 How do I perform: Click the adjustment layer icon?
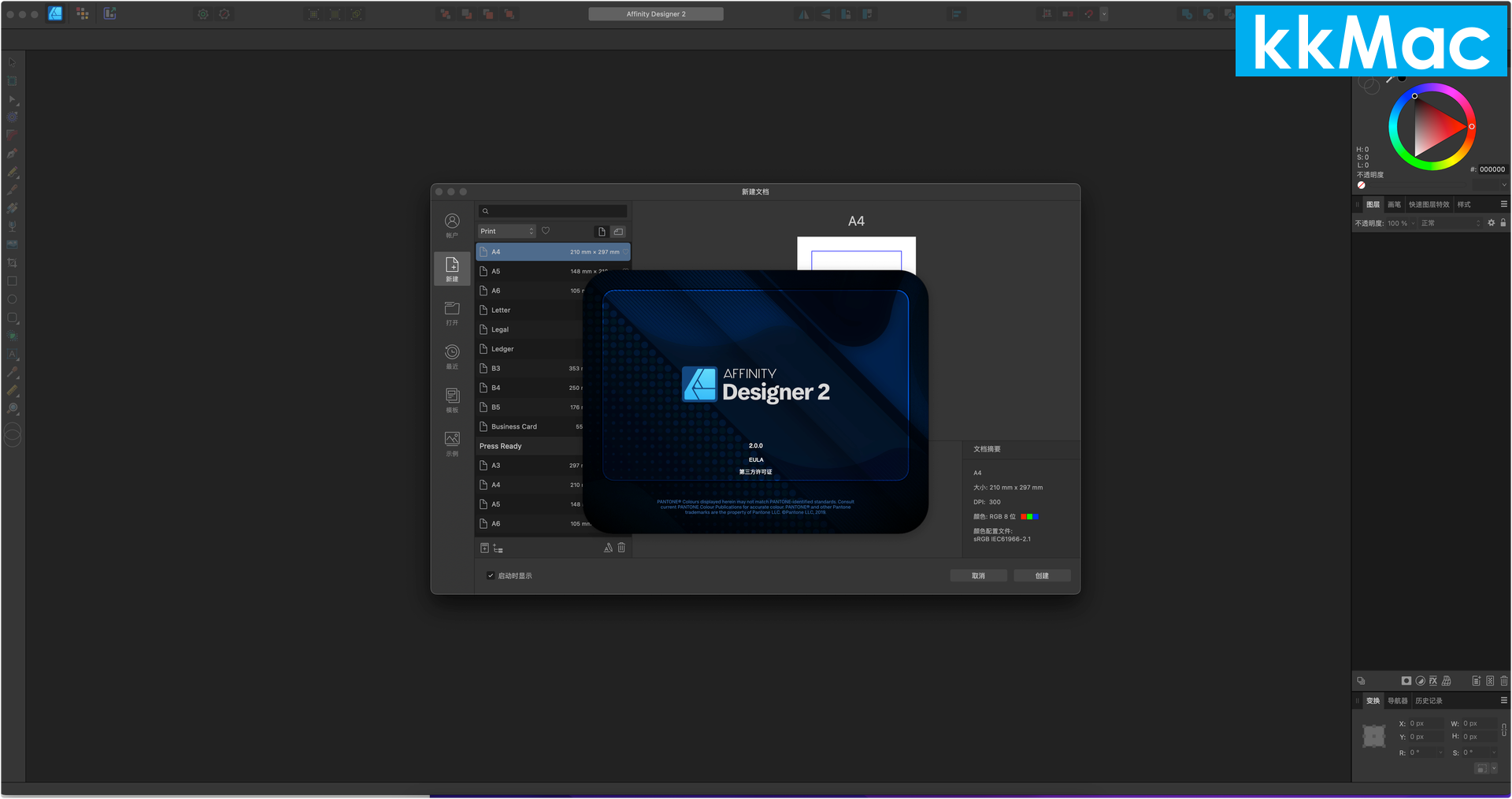(1420, 681)
